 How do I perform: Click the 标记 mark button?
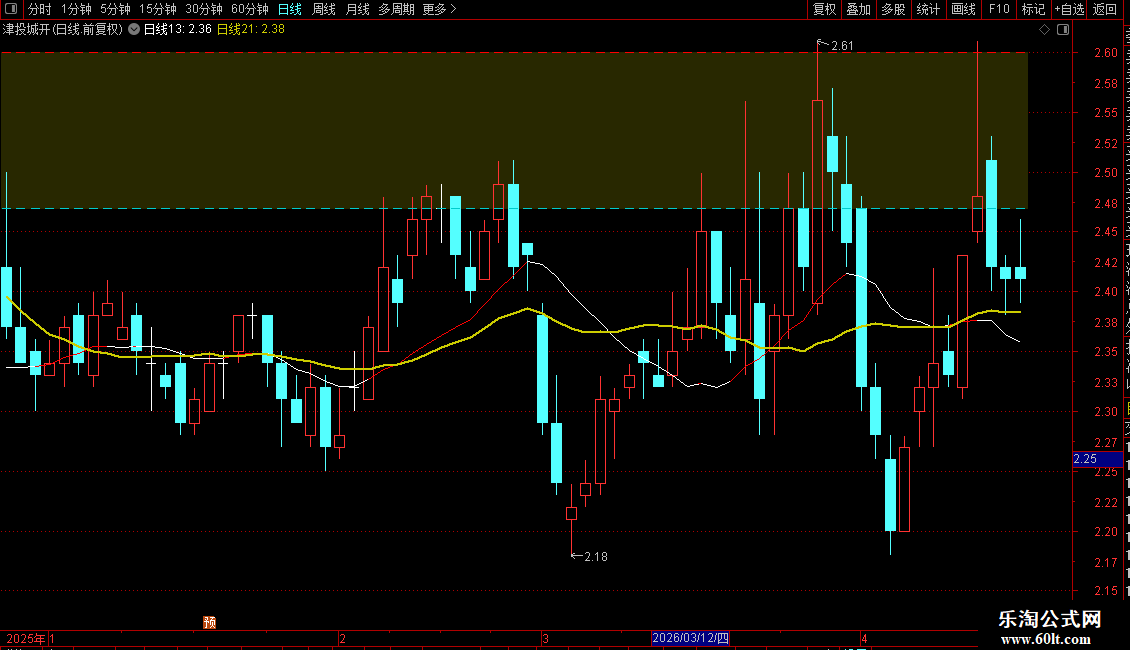click(x=1033, y=9)
